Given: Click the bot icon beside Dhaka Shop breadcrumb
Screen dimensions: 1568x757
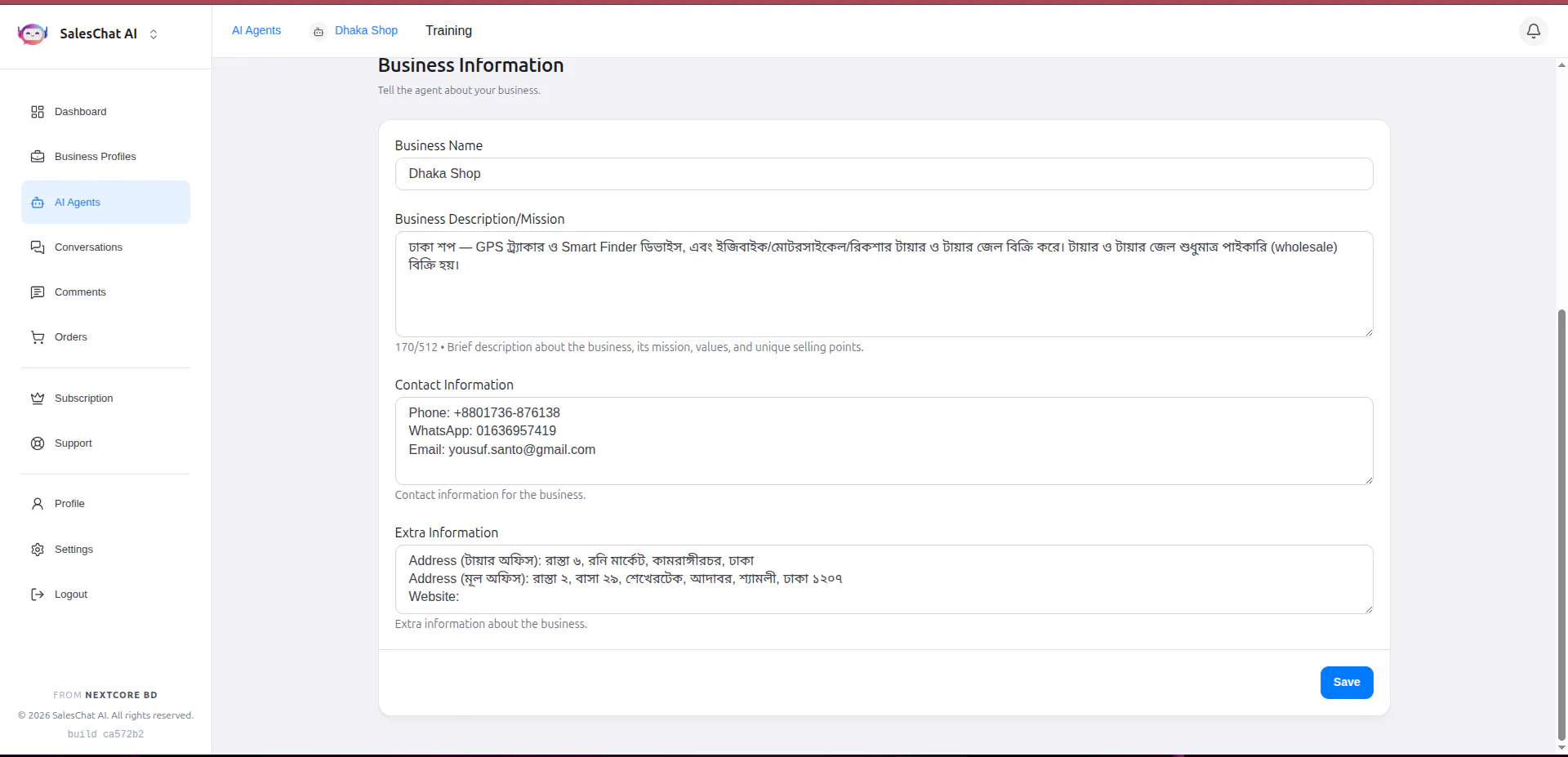Looking at the screenshot, I should tap(318, 32).
